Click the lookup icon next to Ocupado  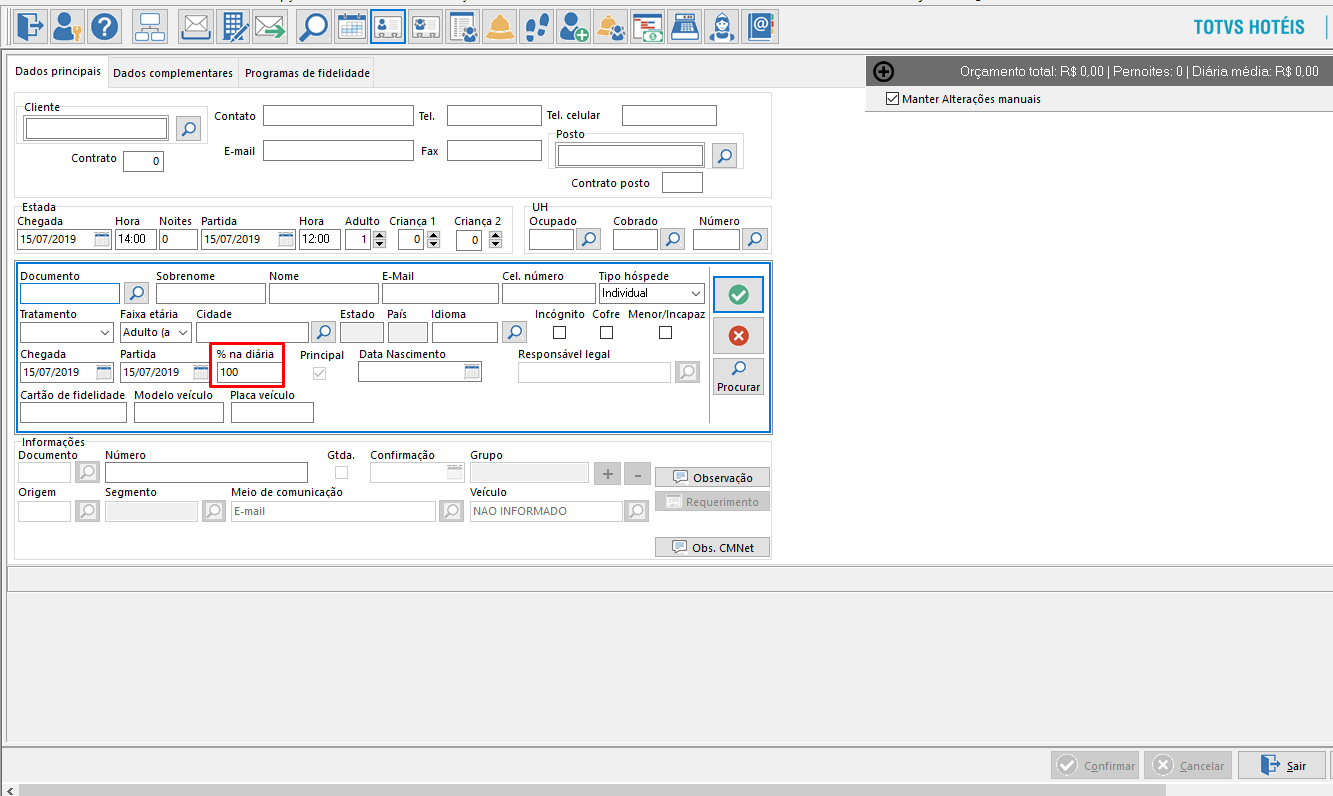(x=589, y=239)
